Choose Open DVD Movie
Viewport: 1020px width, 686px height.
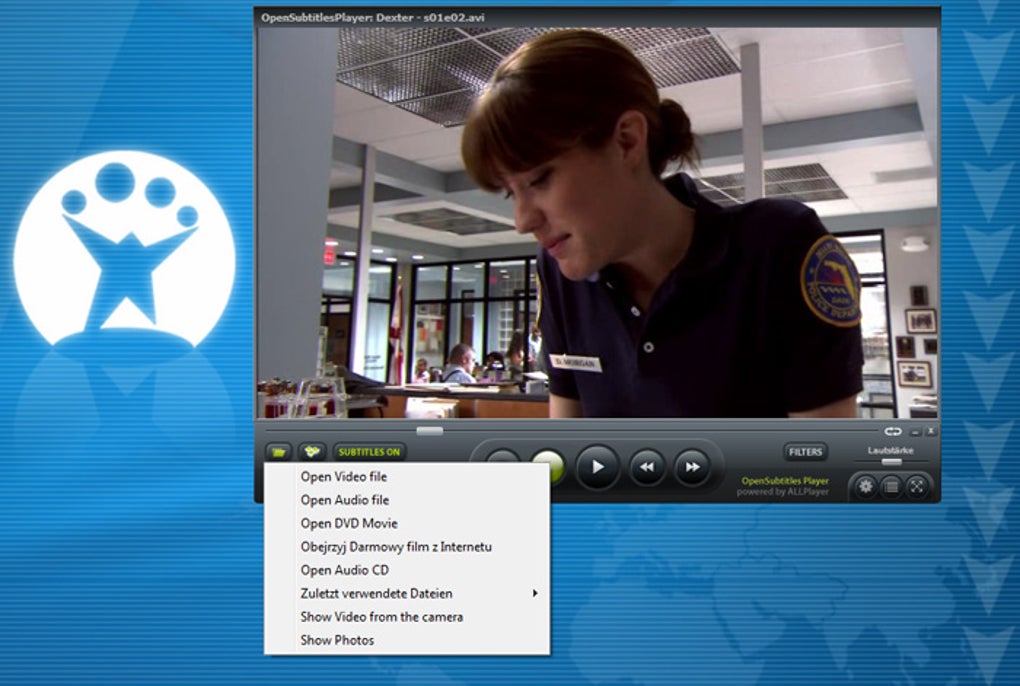point(407,523)
